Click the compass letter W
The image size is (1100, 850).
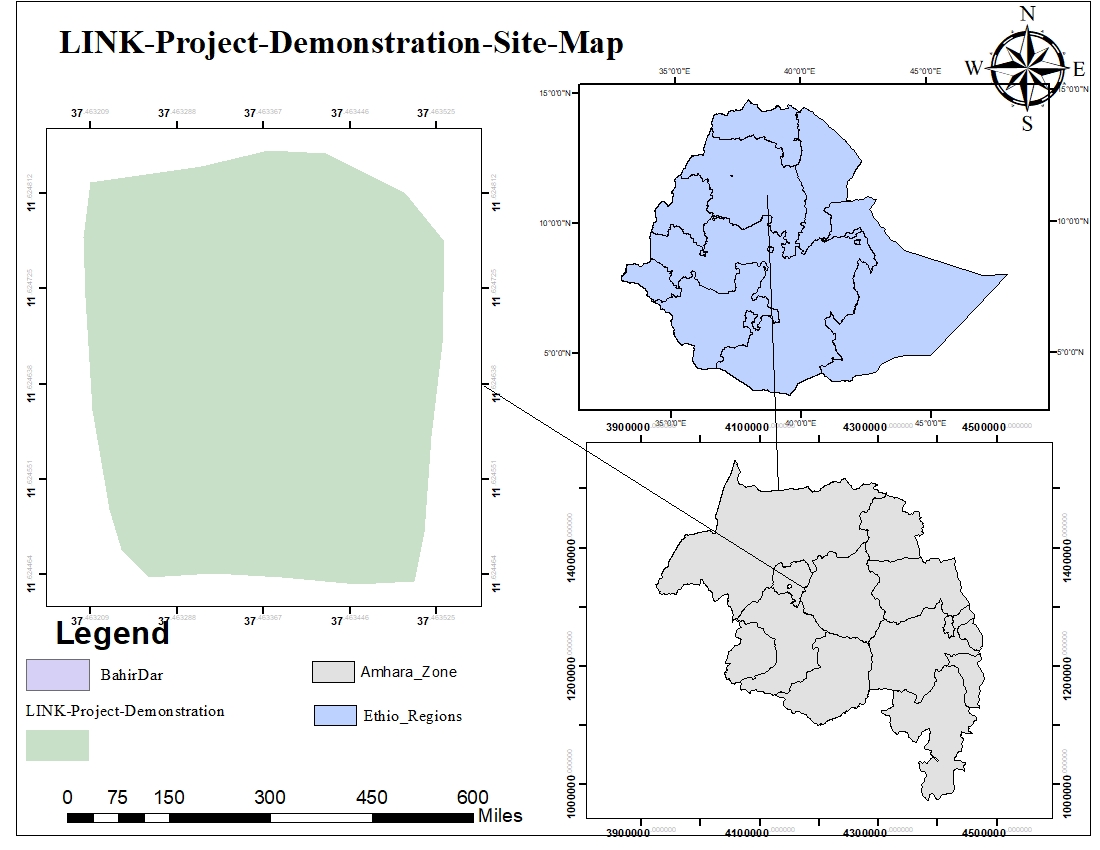974,68
